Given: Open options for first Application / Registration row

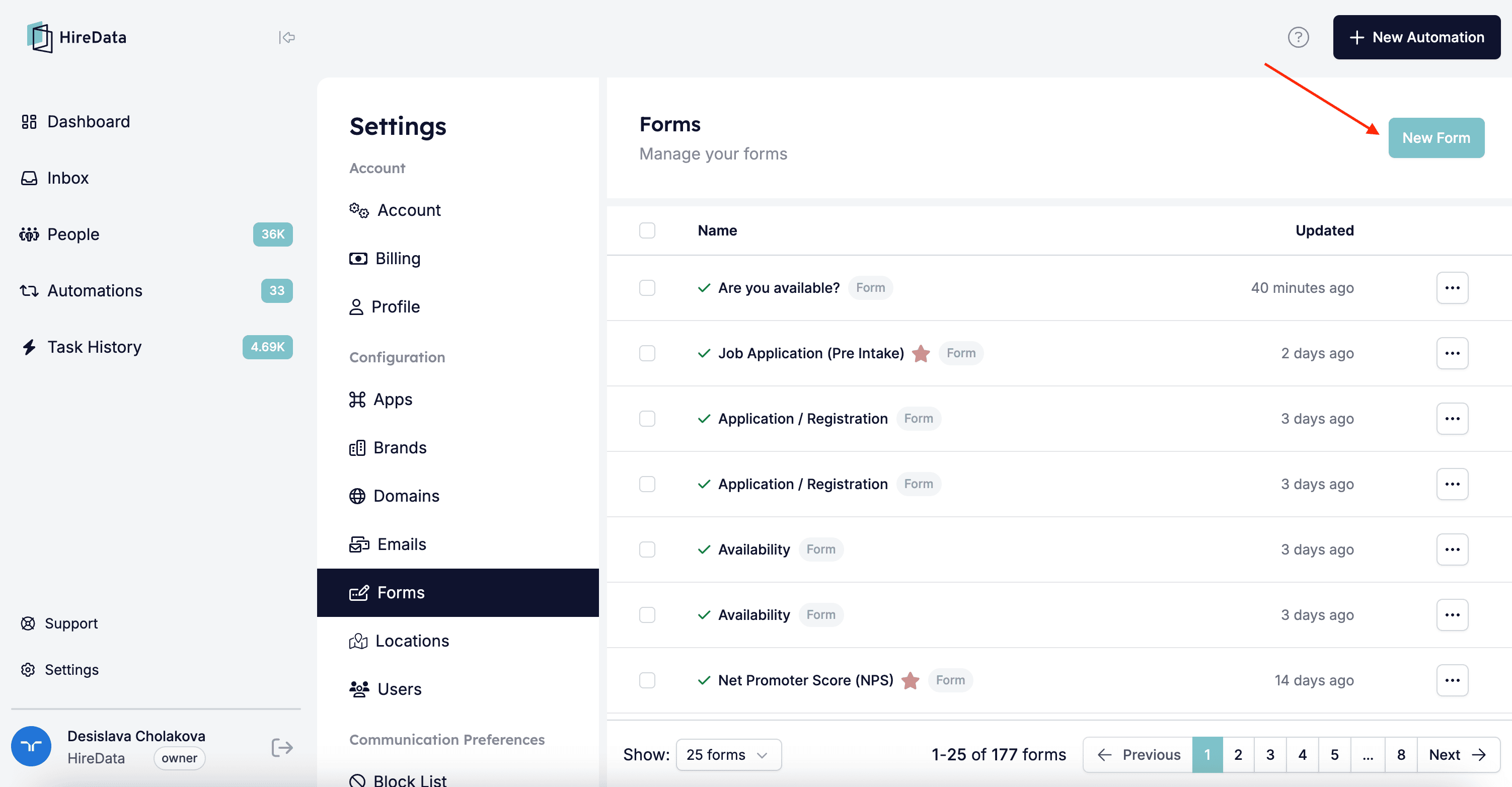Looking at the screenshot, I should pos(1452,419).
